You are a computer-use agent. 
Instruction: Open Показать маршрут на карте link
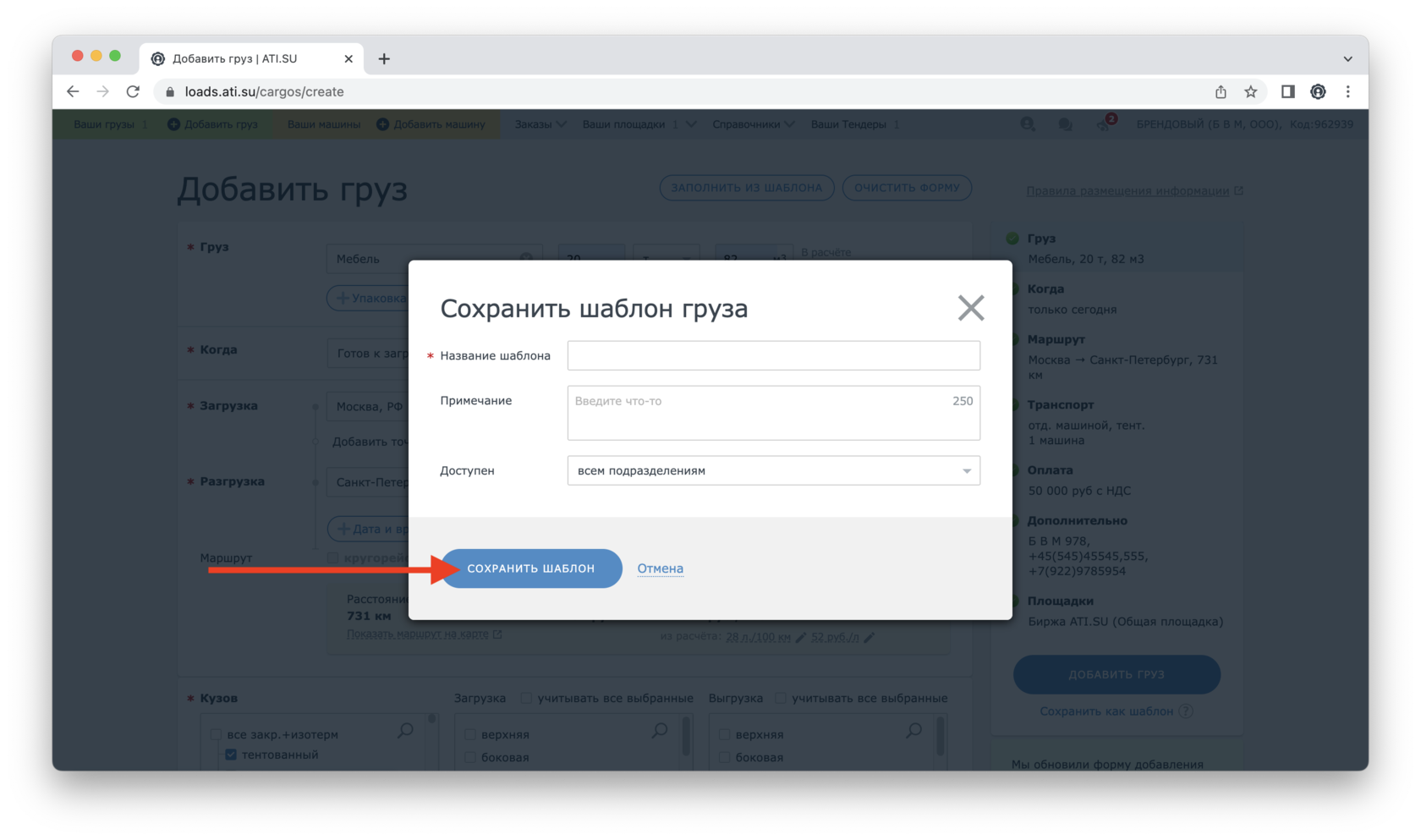418,634
